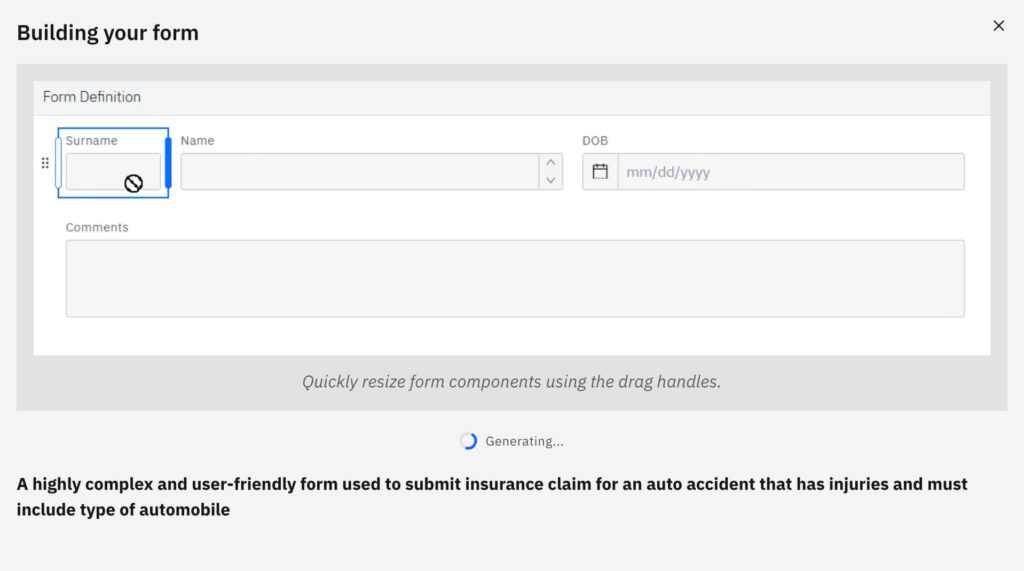Close the Building your form dialog
Screen dimensions: 1024x571
999,25
